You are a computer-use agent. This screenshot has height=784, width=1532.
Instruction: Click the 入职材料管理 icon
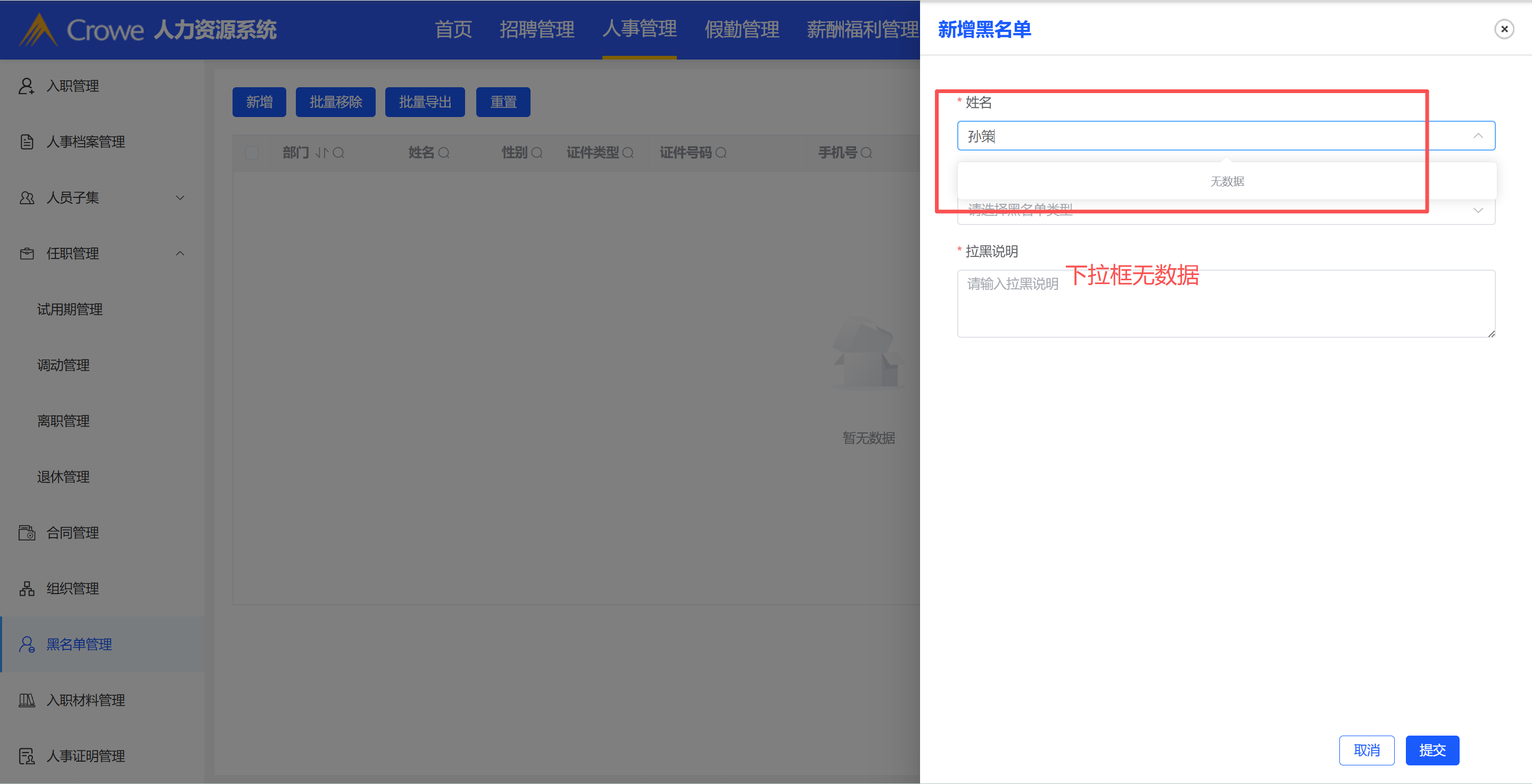(x=26, y=700)
